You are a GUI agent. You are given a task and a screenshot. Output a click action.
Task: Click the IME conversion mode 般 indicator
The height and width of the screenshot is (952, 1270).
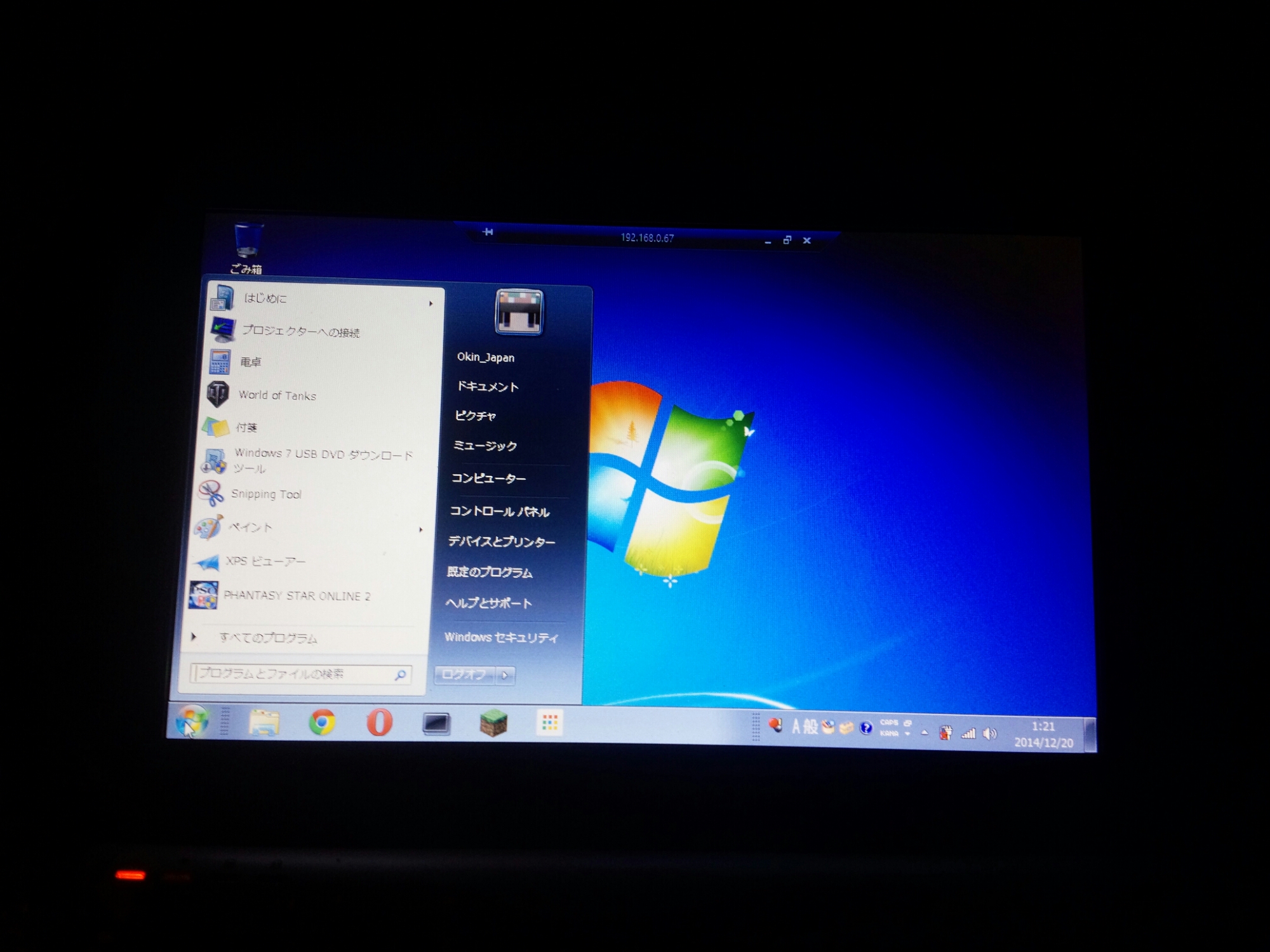810,726
